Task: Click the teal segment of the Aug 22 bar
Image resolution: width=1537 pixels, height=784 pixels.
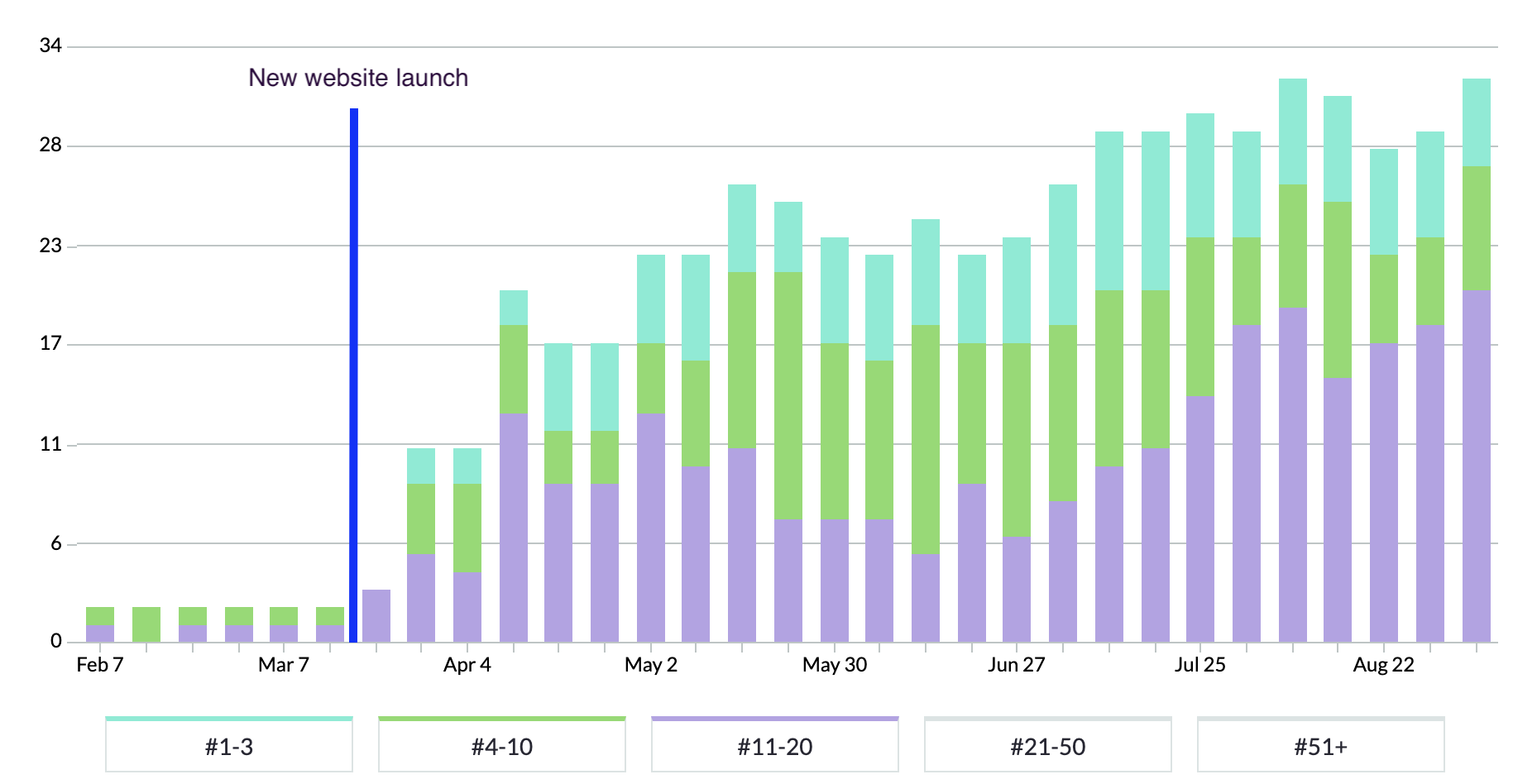Action: (1384, 202)
